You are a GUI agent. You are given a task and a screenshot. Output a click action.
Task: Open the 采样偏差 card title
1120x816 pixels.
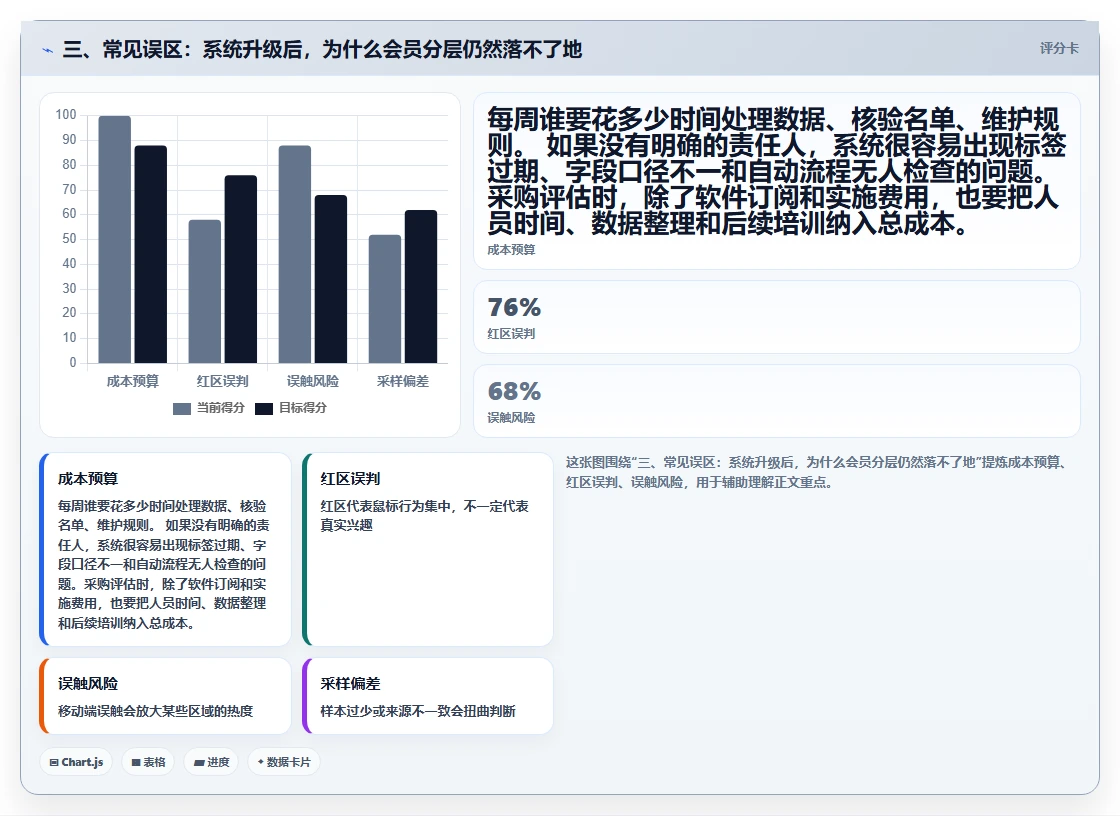tap(350, 684)
